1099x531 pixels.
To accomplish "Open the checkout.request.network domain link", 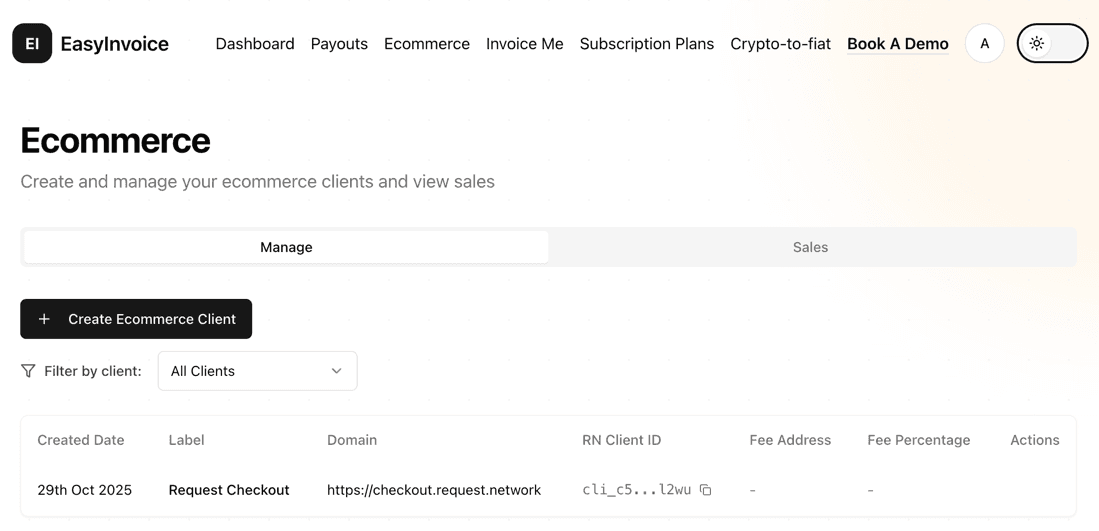I will click(434, 490).
